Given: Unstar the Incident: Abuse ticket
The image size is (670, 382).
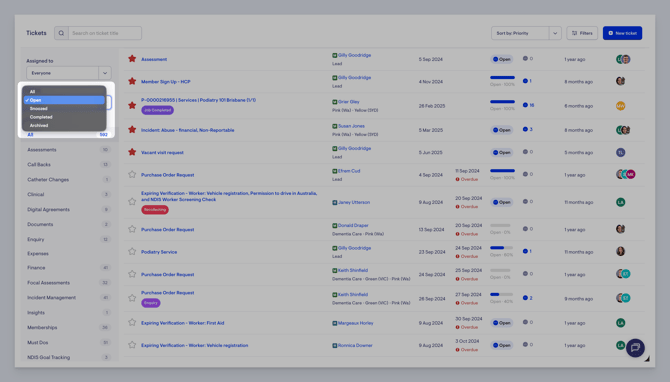Looking at the screenshot, I should [132, 129].
